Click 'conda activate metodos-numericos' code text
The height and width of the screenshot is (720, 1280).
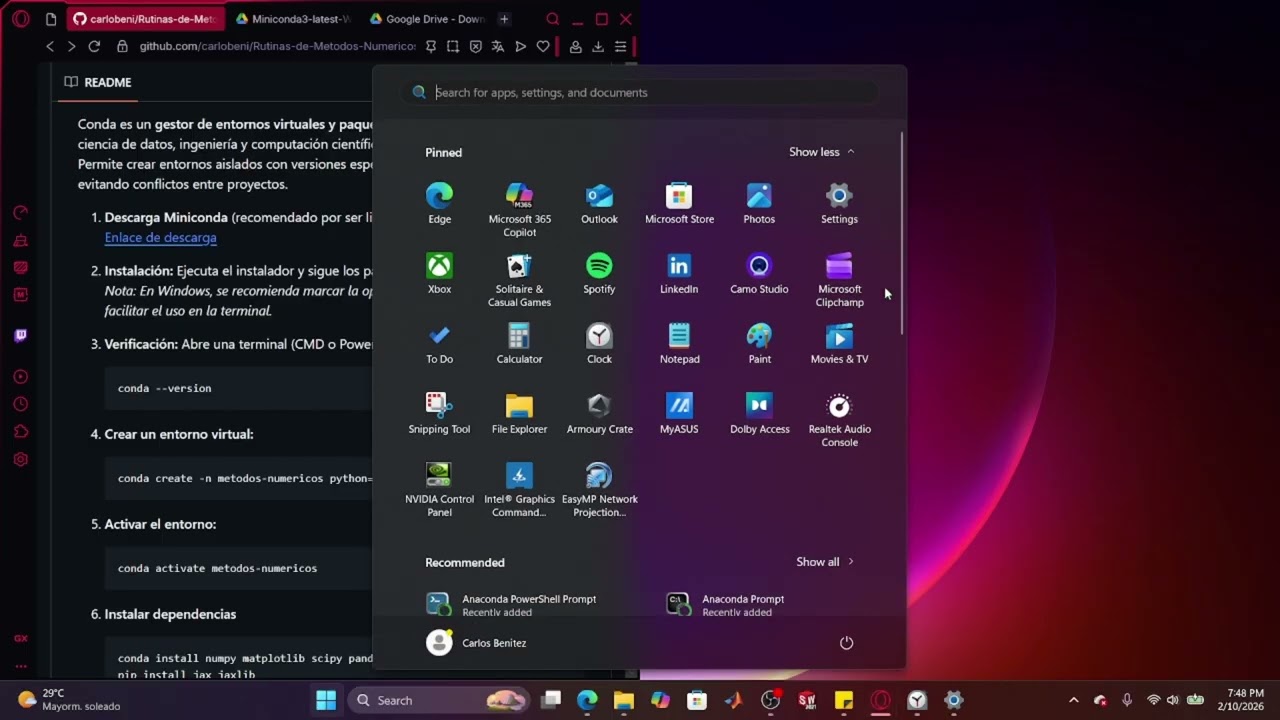[217, 568]
